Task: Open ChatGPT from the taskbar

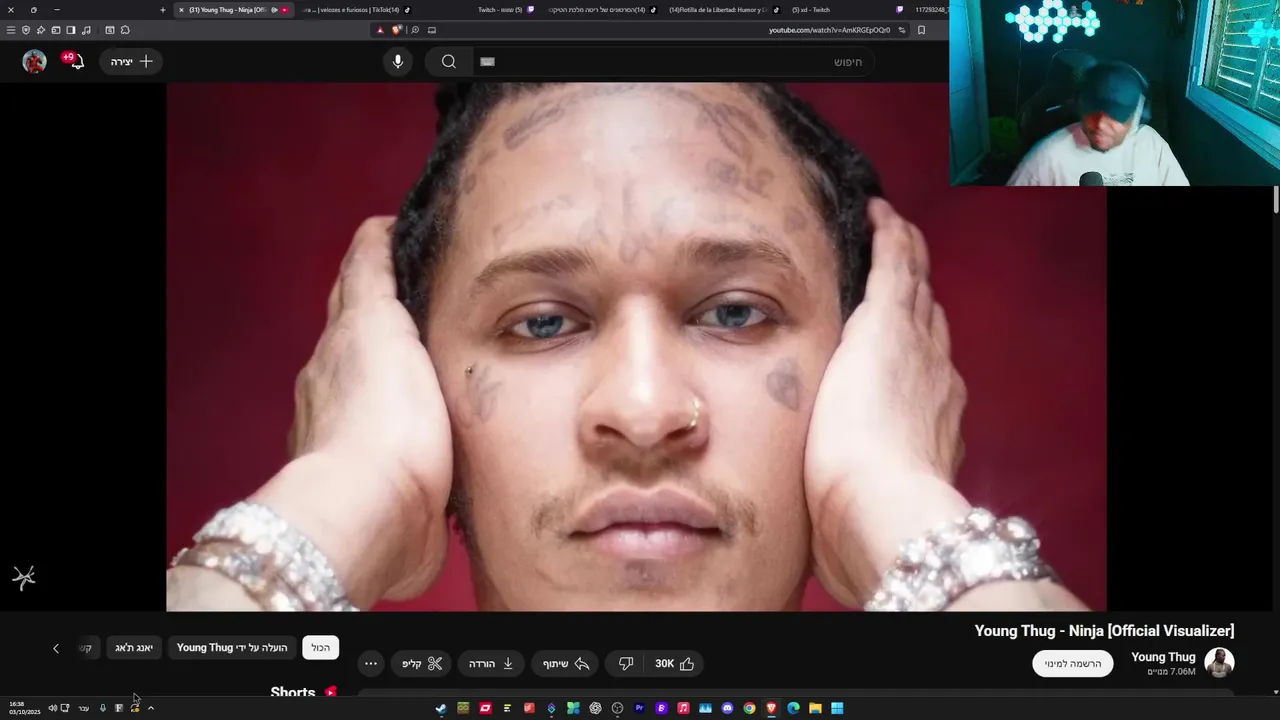Action: (595, 708)
